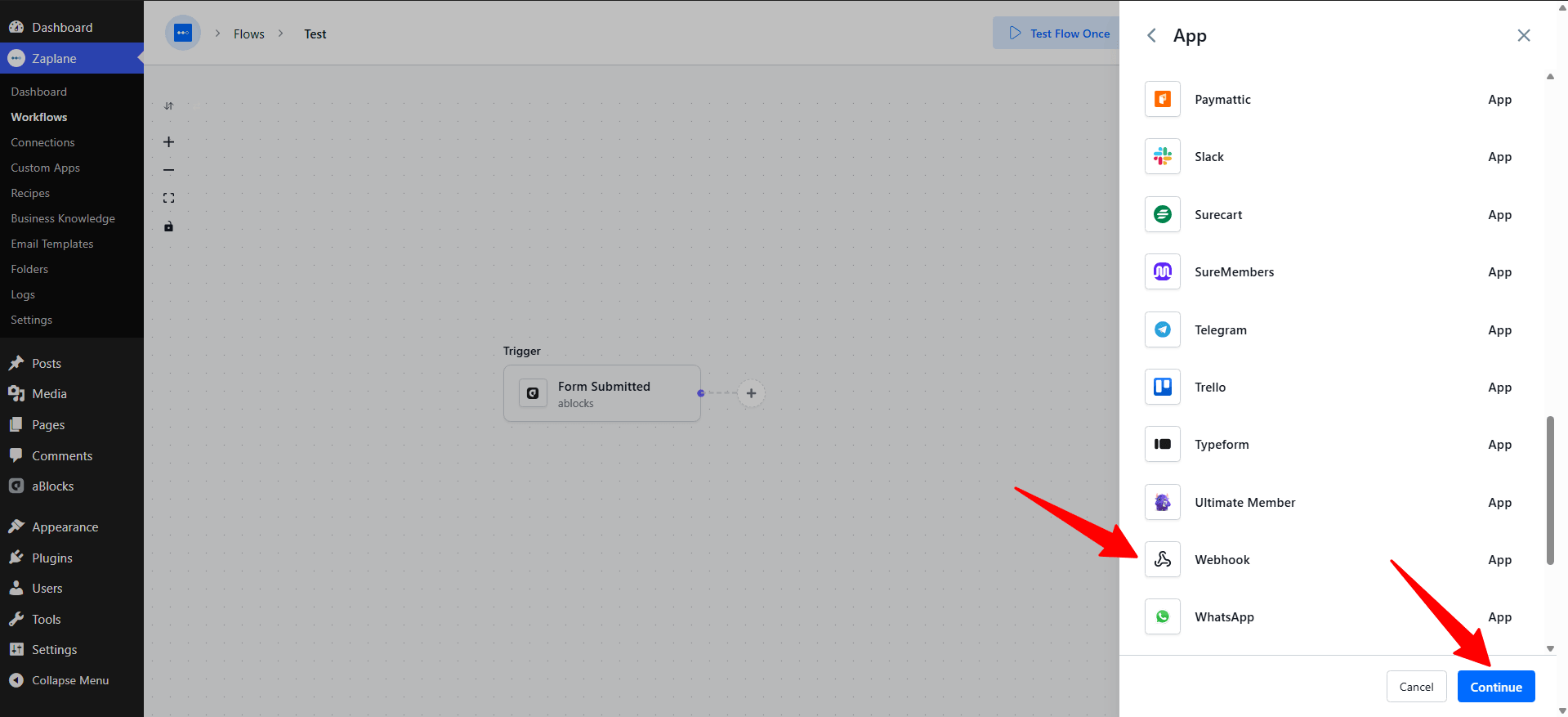
Task: Zoom in on the flow canvas
Action: pyautogui.click(x=168, y=141)
